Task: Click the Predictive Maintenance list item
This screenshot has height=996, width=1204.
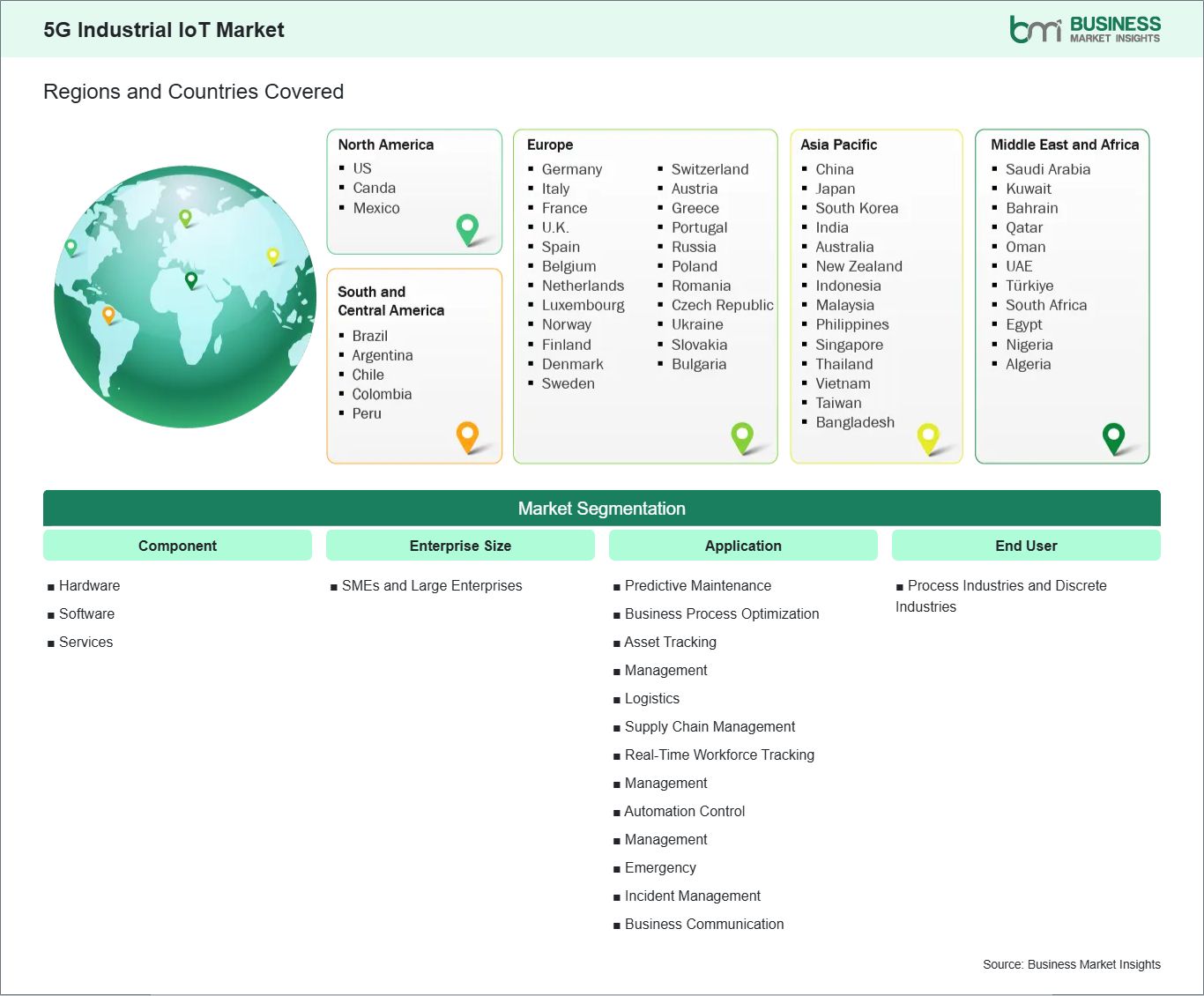Action: pyautogui.click(x=697, y=585)
